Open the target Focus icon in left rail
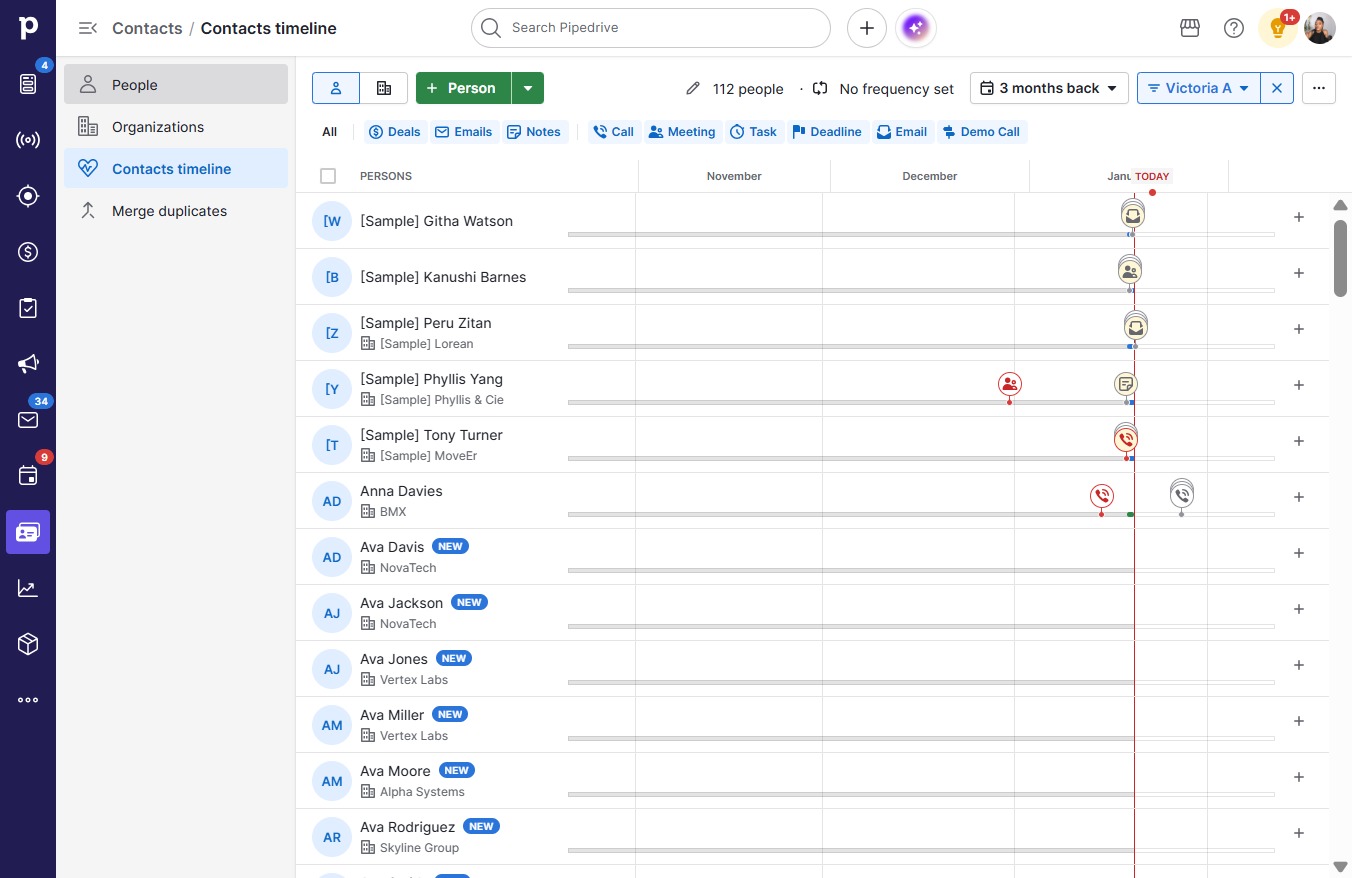 28,196
